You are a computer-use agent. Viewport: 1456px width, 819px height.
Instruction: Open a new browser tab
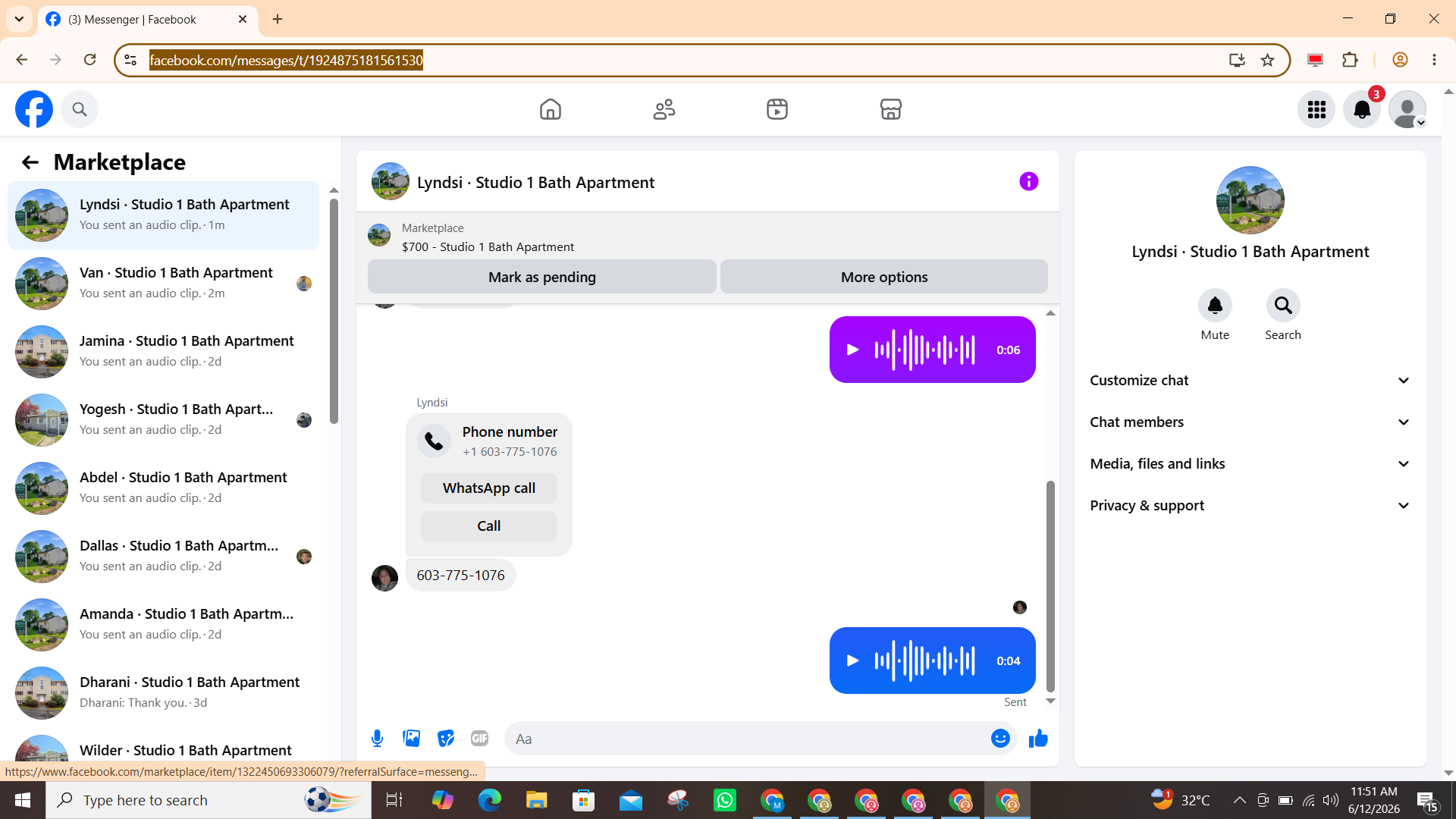coord(278,19)
